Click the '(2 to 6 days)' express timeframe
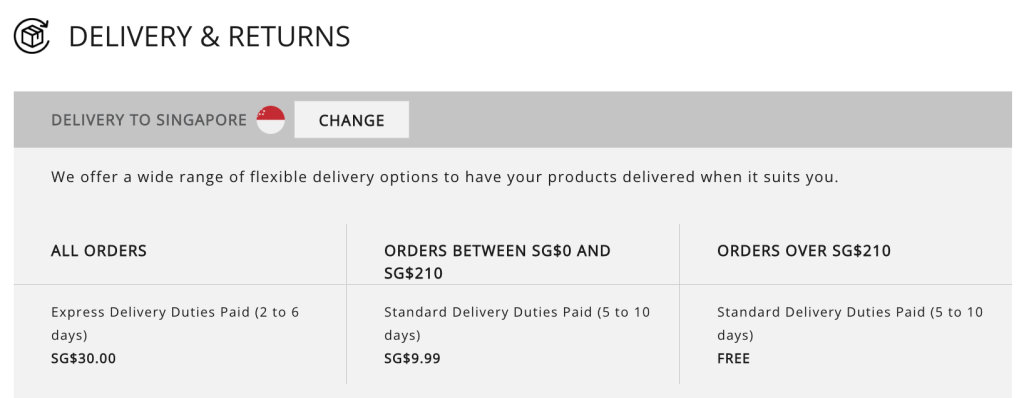The image size is (1024, 398). [175, 323]
